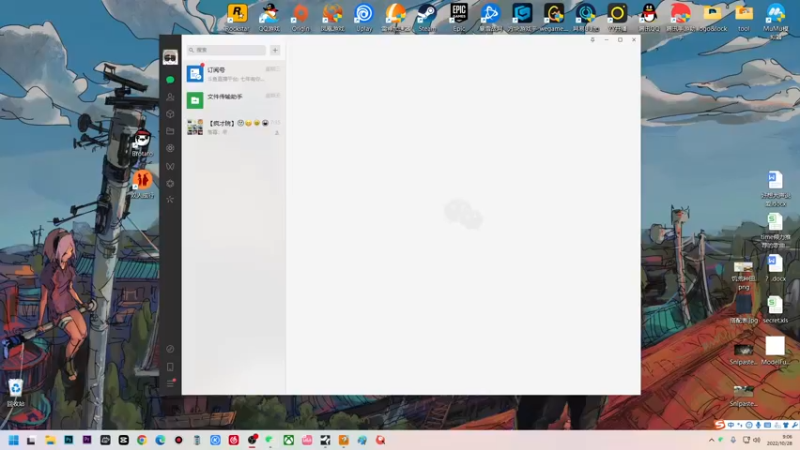Open the WeChat profile avatar
Viewport: 800px width, 450px height.
point(170,57)
